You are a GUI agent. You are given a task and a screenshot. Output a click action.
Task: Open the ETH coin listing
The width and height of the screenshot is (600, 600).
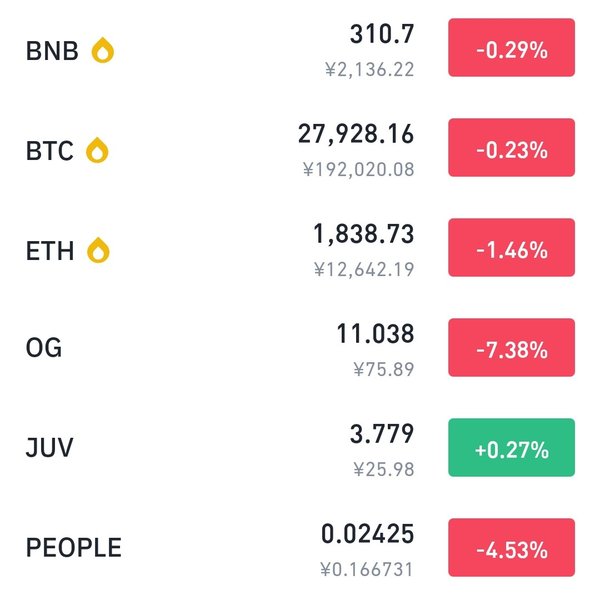(x=300, y=250)
